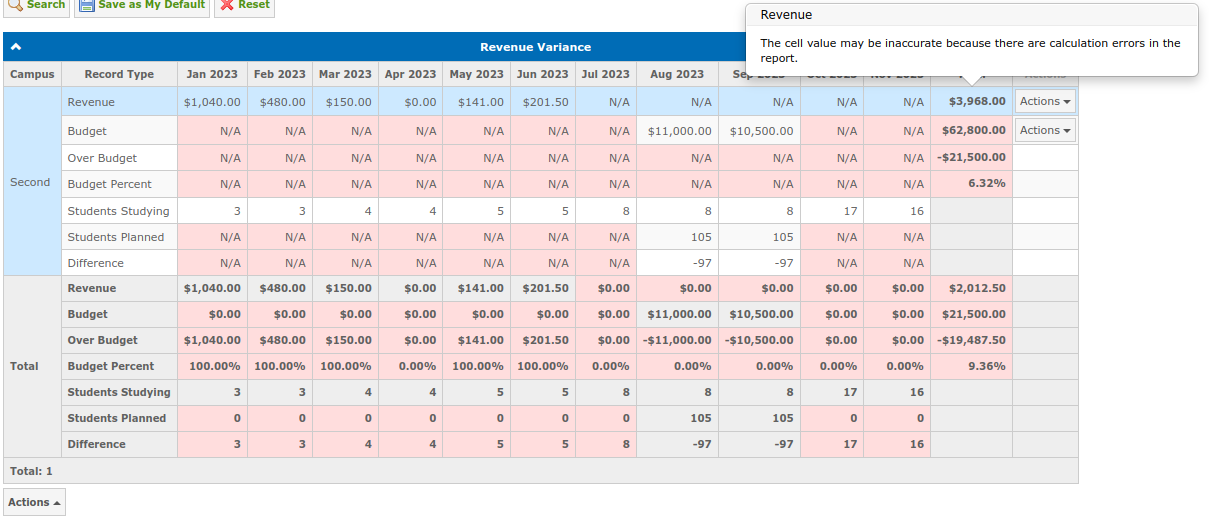1209x523 pixels.
Task: Open the bottom Actions menu
Action: pos(34,502)
